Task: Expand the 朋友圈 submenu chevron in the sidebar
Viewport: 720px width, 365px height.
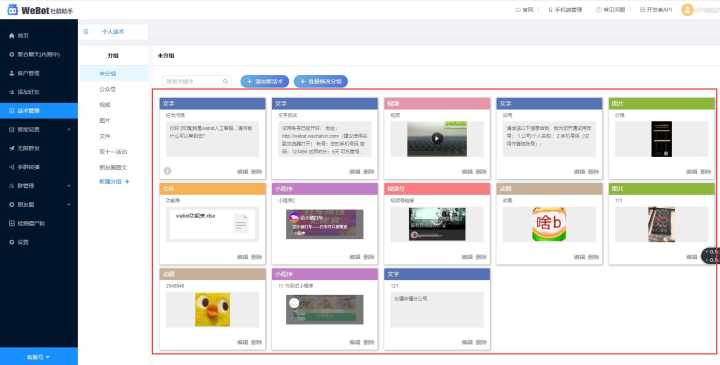Action: pos(69,204)
